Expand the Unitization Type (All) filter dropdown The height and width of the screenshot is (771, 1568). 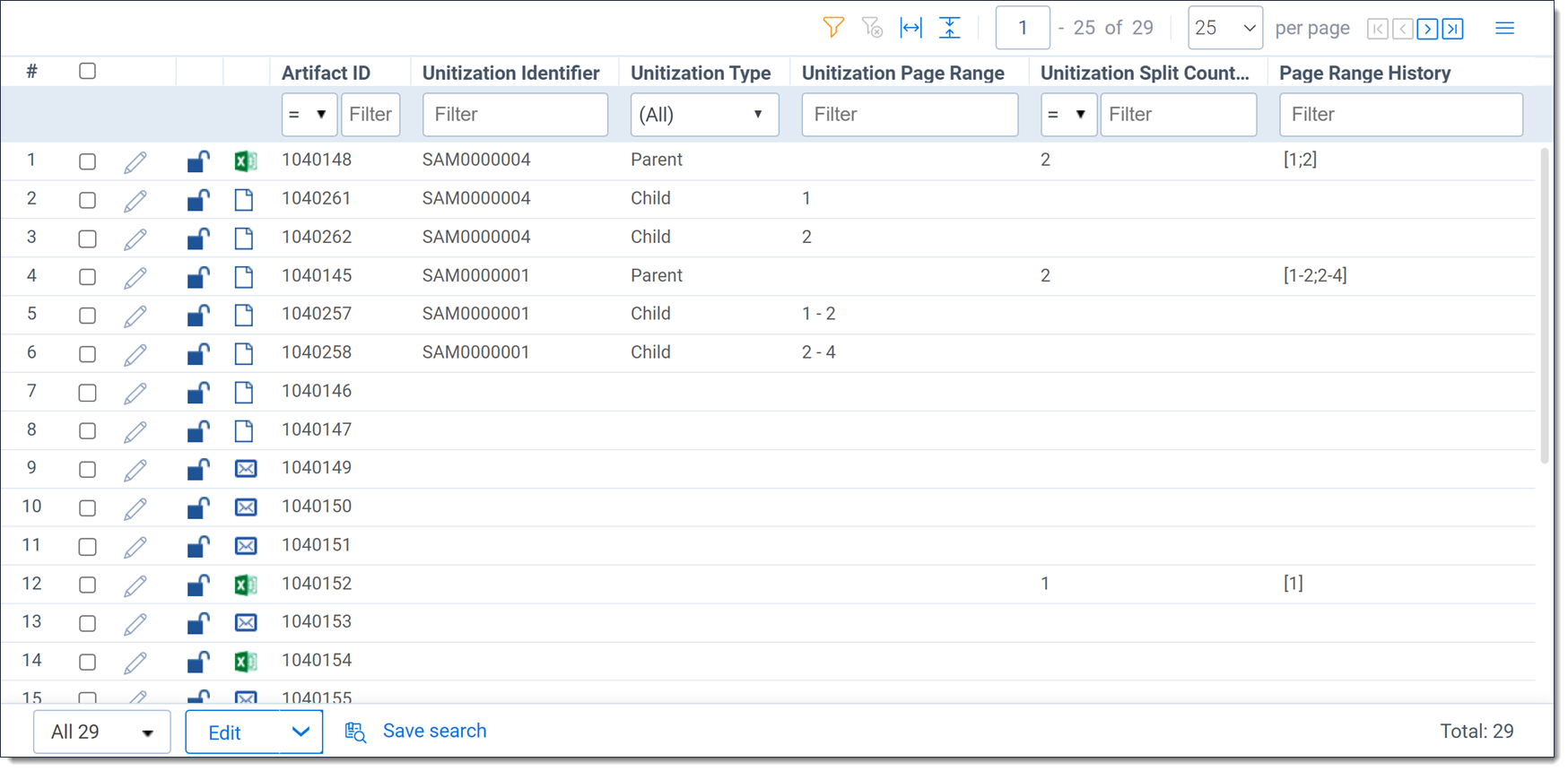tap(704, 115)
